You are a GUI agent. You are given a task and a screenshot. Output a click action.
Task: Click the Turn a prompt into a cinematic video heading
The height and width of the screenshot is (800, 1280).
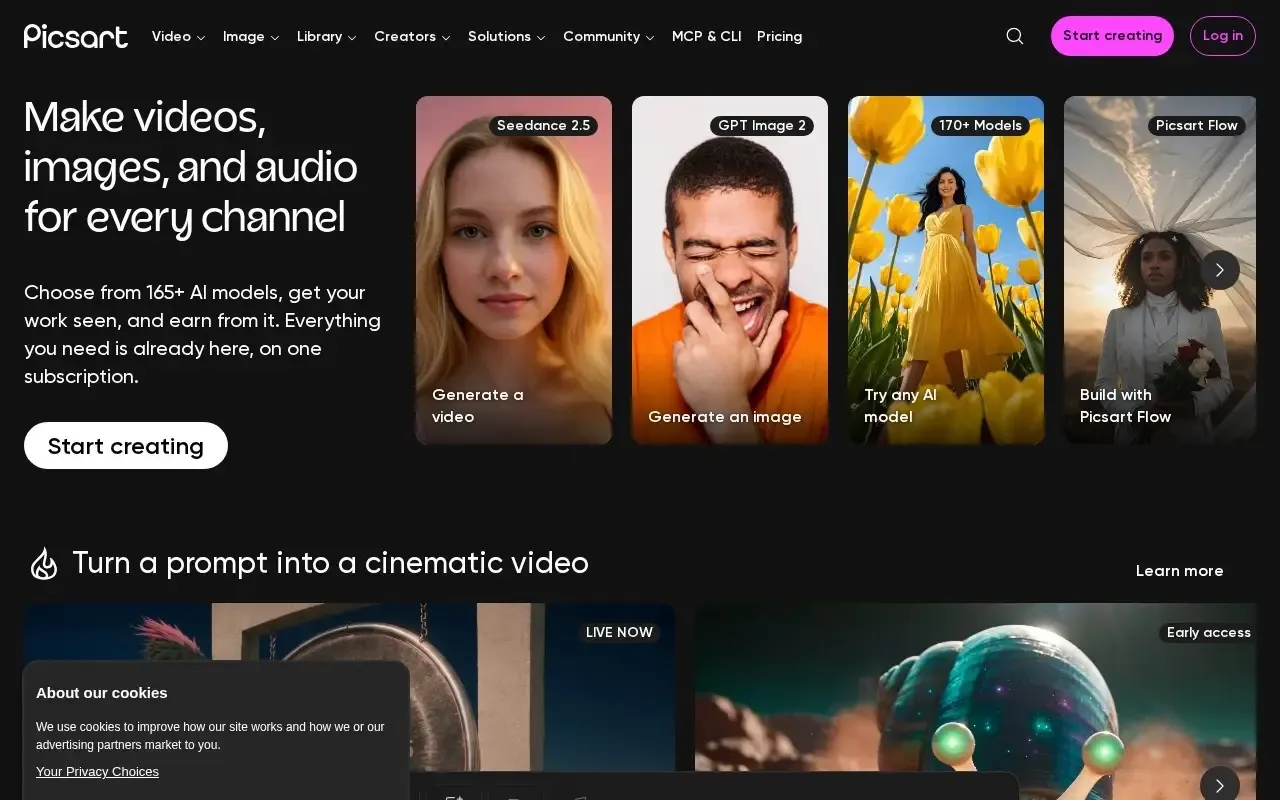coord(330,563)
